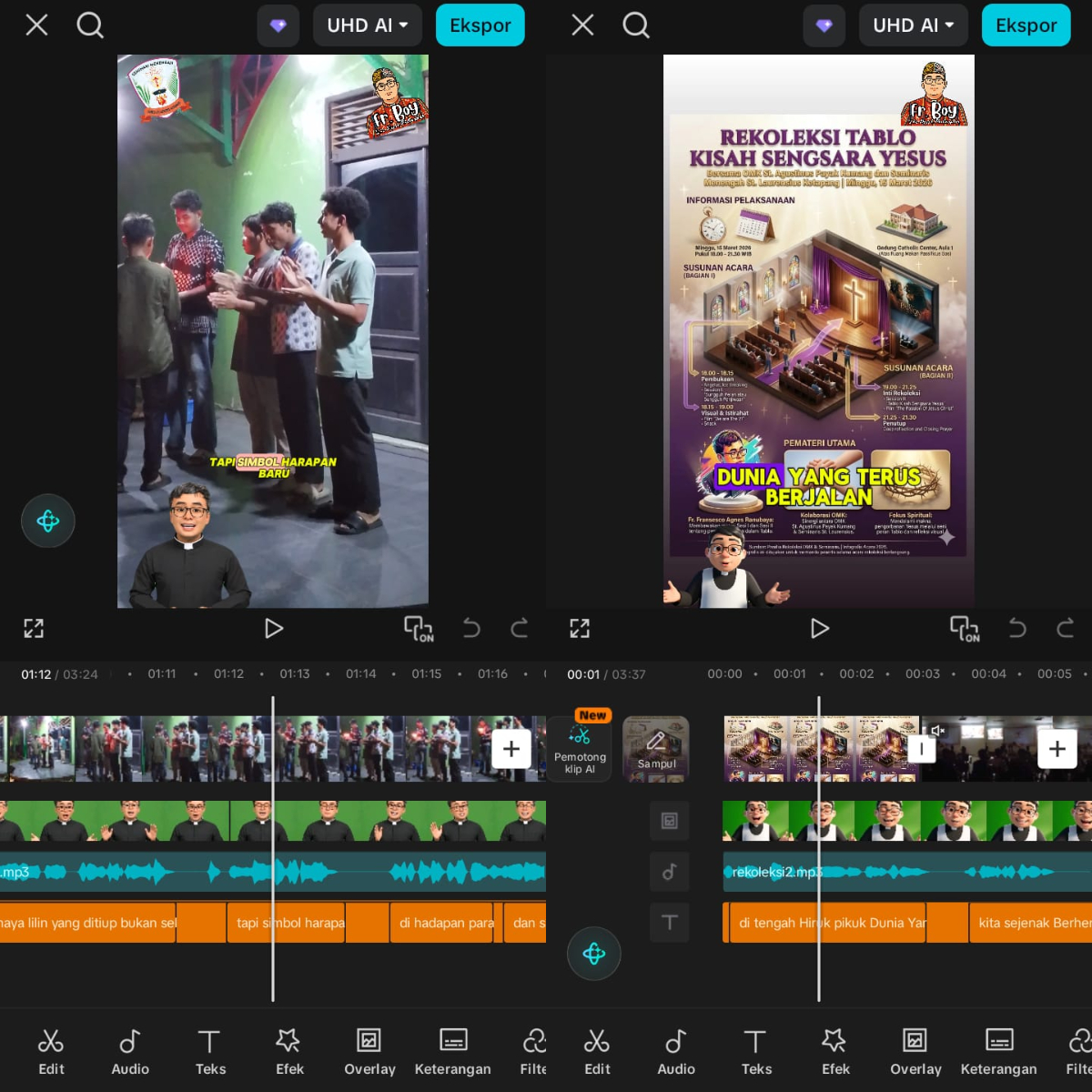This screenshot has width=1092, height=1092.
Task: Open the transition marker between right timeline clips
Action: click(921, 749)
